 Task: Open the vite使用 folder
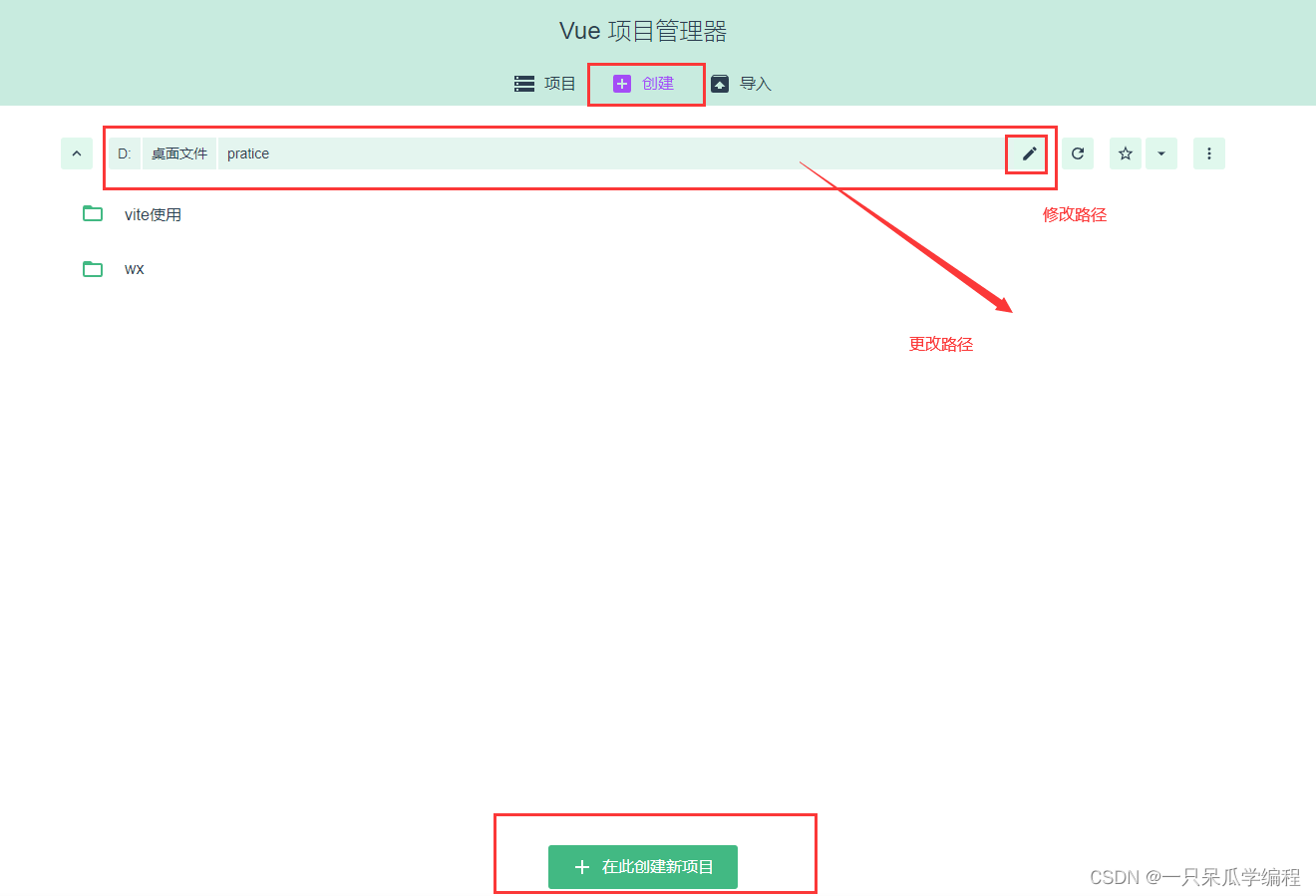click(x=153, y=214)
